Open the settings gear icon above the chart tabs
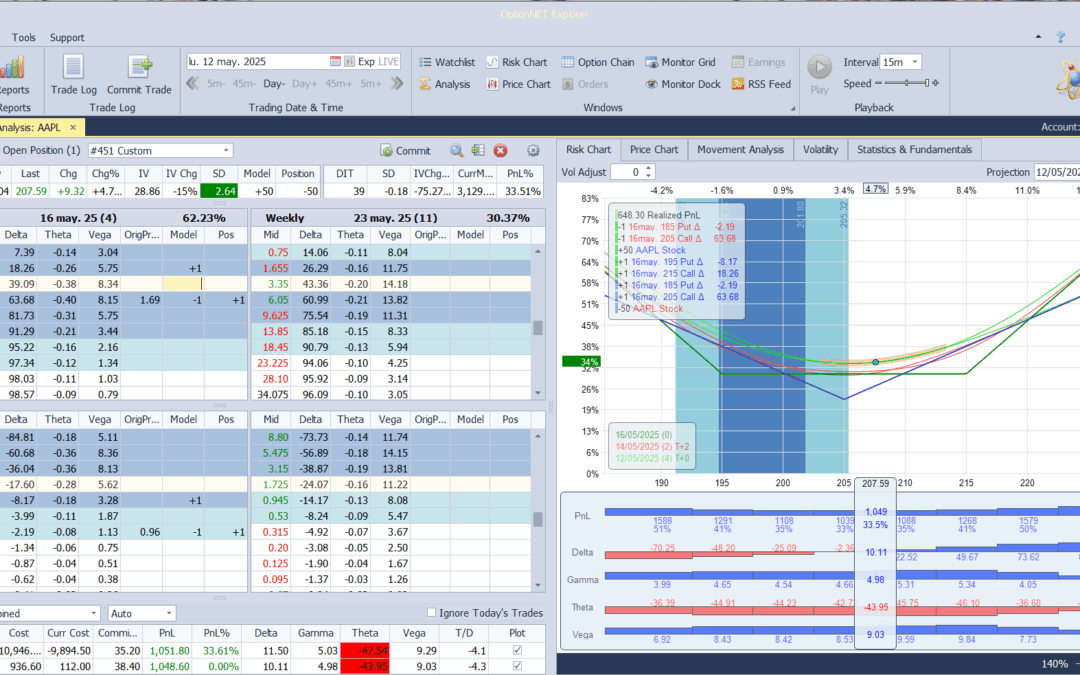Screen dimensions: 1080x675 tap(533, 150)
